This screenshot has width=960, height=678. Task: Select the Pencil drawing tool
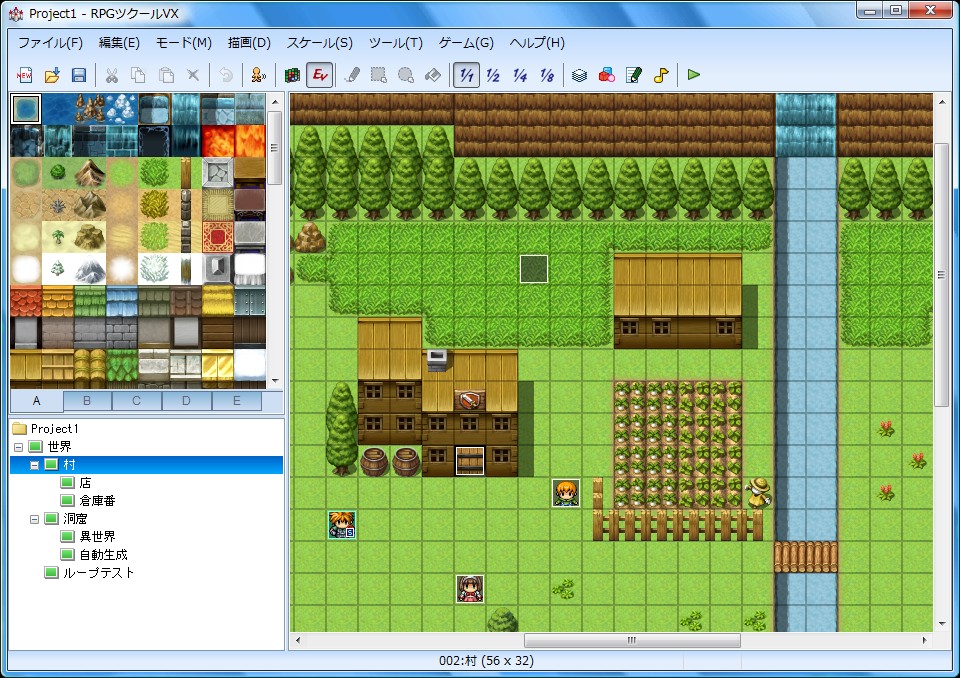pyautogui.click(x=352, y=75)
